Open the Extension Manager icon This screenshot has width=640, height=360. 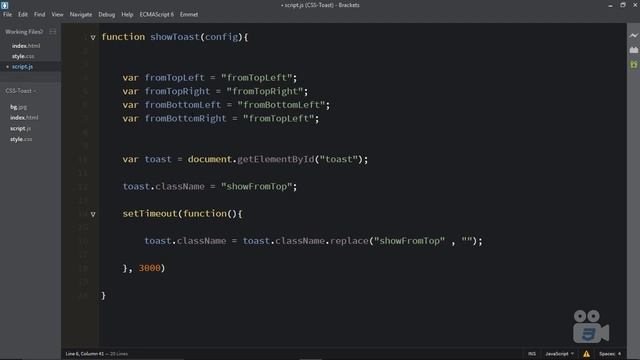(x=633, y=50)
